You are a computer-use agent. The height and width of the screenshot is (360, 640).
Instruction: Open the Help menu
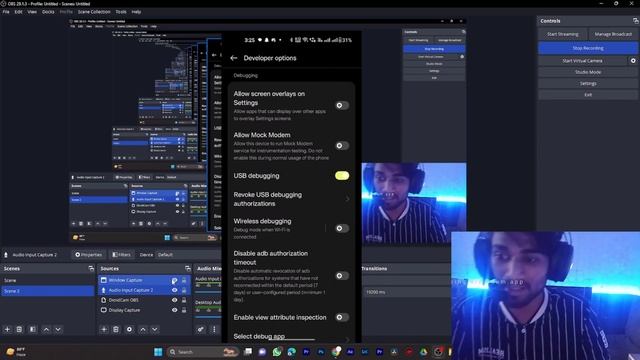click(136, 12)
